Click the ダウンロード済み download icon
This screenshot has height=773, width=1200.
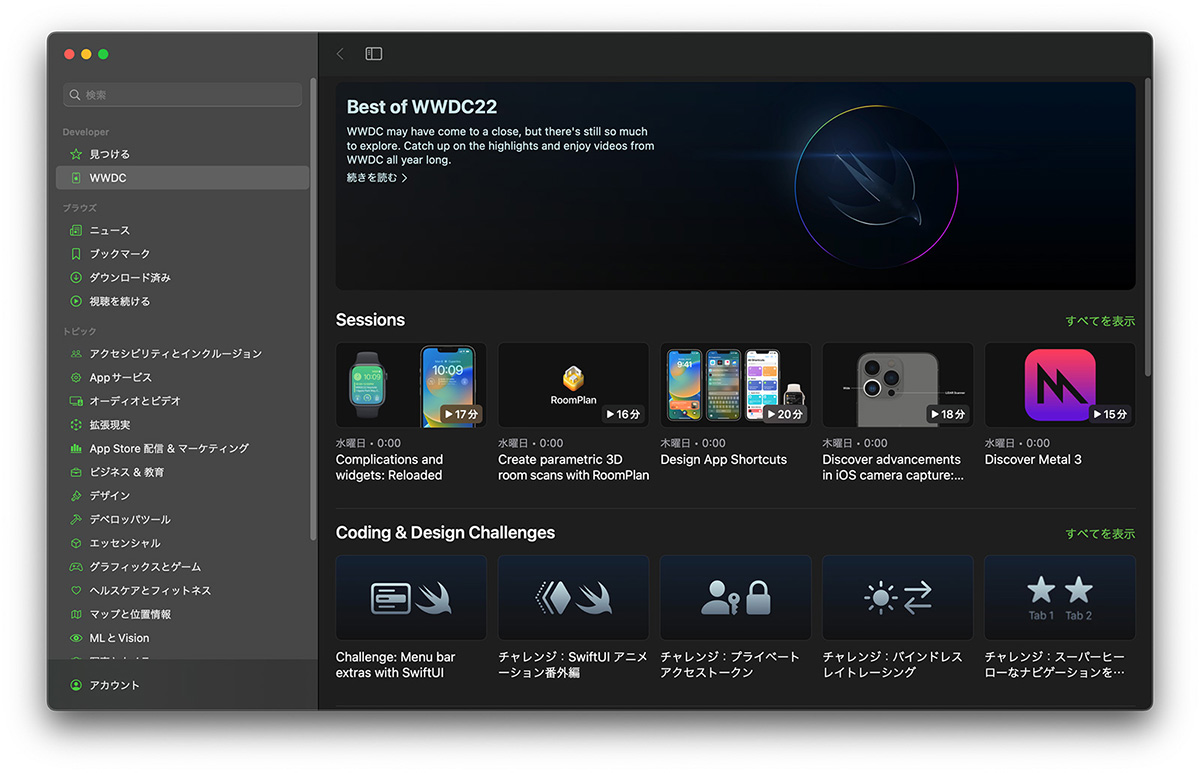(x=76, y=278)
